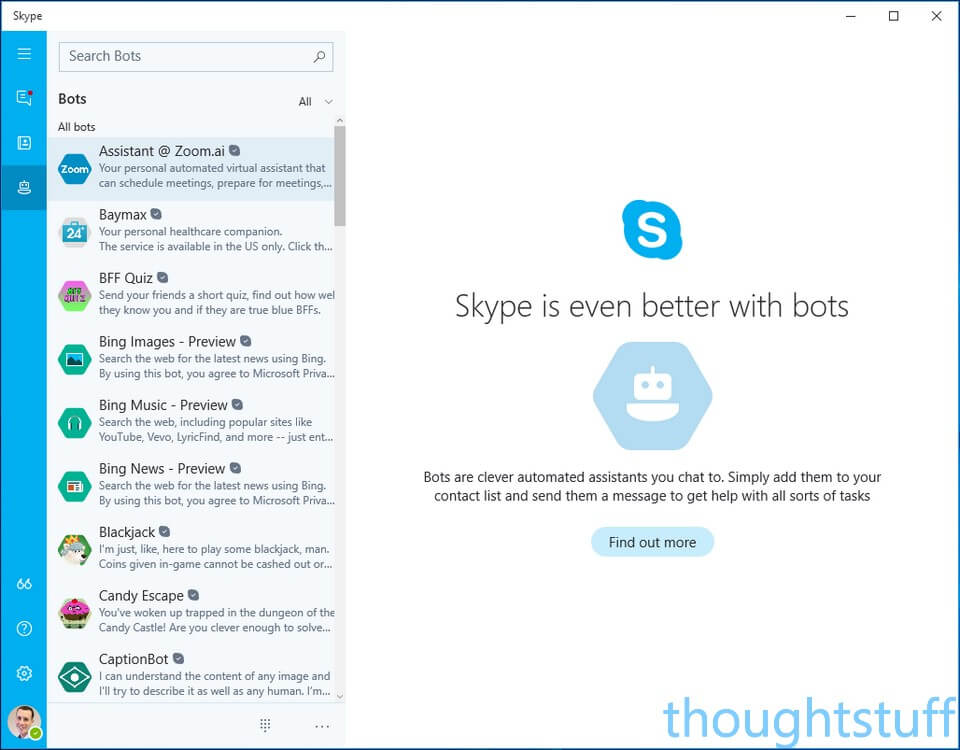Click Candy Escape description 'You've woken up trapped'
Image resolution: width=960 pixels, height=750 pixels.
click(x=217, y=612)
